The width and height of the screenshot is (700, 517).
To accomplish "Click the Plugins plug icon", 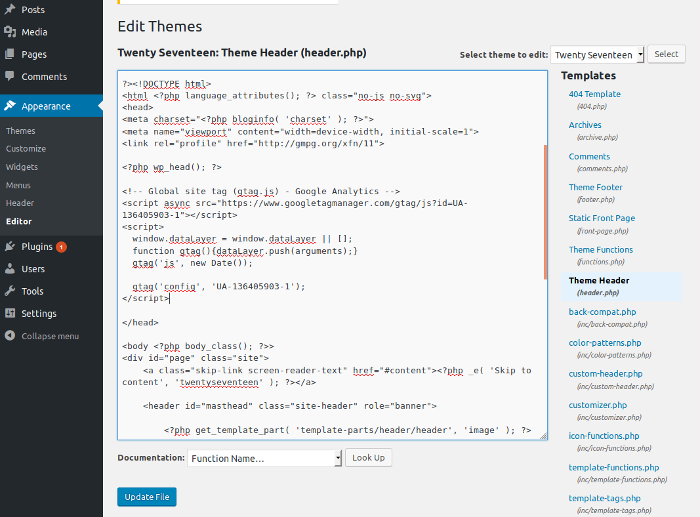I will tap(10, 246).
